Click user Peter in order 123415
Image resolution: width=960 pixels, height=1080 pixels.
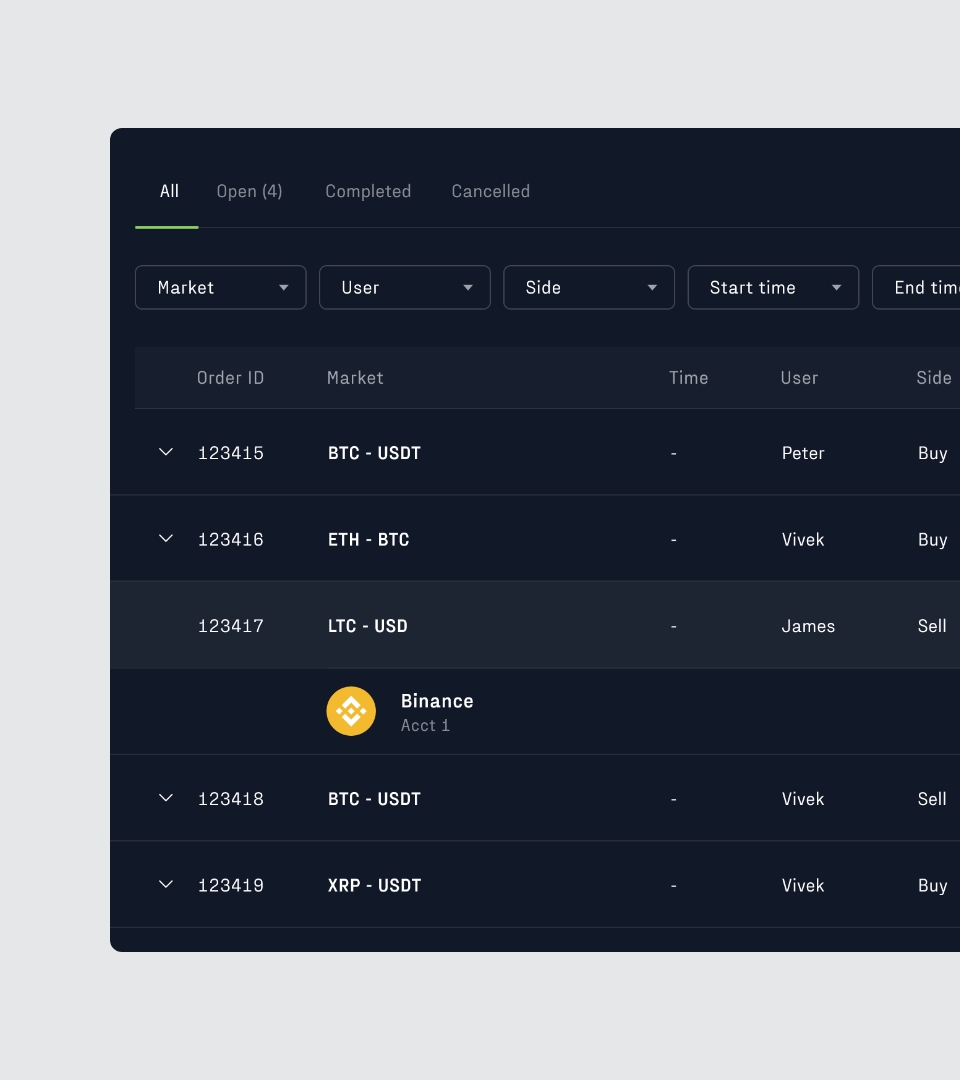tap(803, 453)
